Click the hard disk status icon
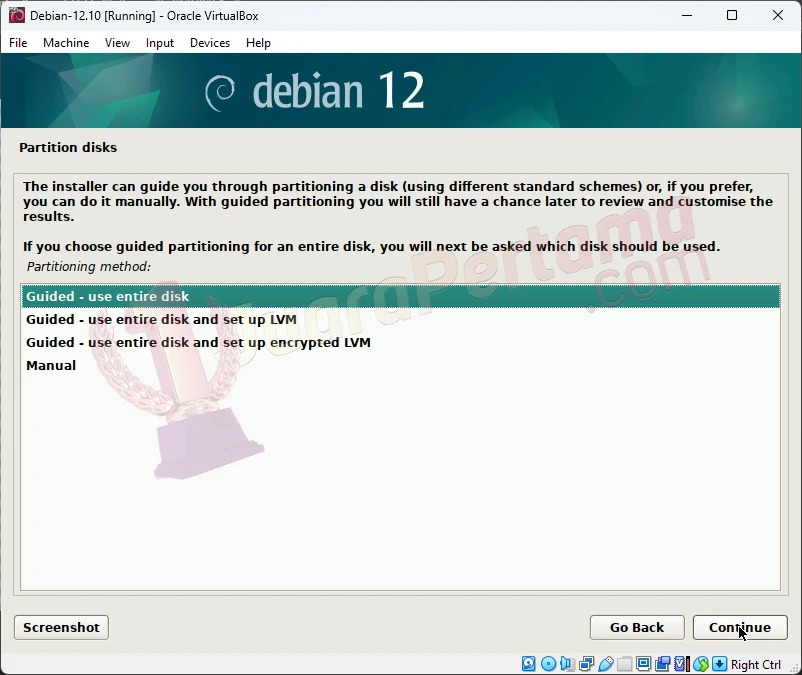 point(527,663)
